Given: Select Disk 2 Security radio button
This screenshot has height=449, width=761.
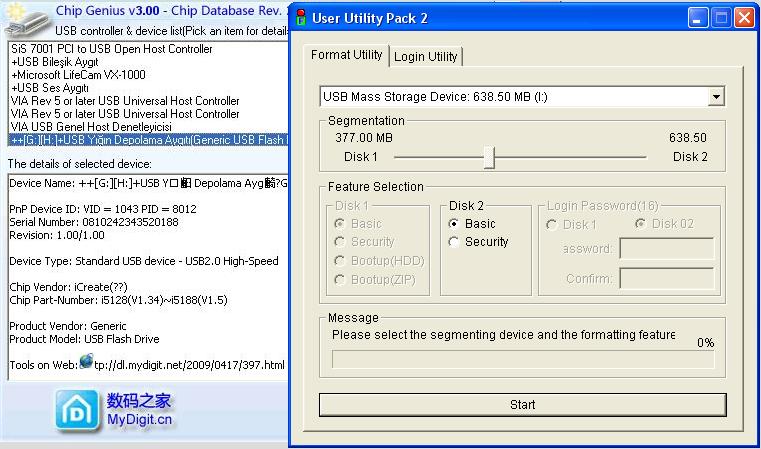Looking at the screenshot, I should 454,242.
